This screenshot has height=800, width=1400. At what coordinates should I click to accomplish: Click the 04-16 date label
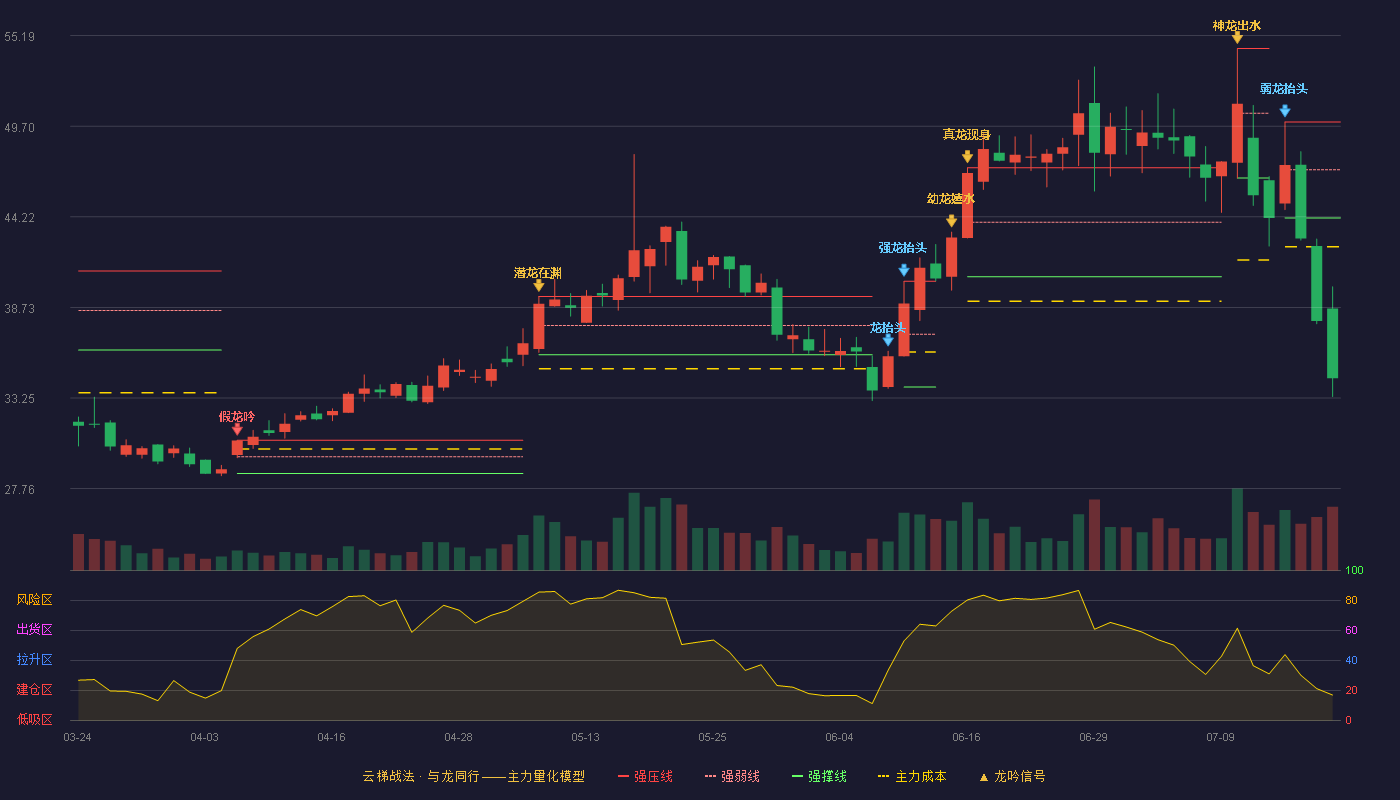tap(331, 737)
